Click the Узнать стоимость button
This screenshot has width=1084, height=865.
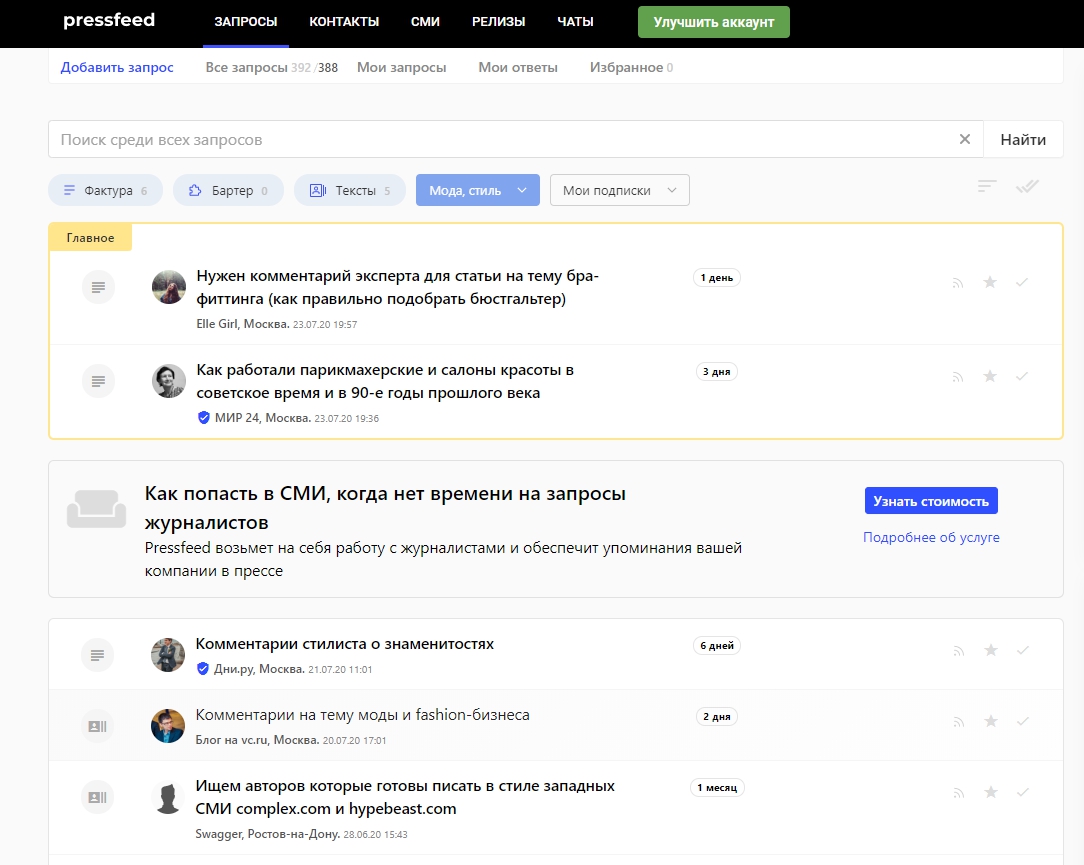coord(931,501)
